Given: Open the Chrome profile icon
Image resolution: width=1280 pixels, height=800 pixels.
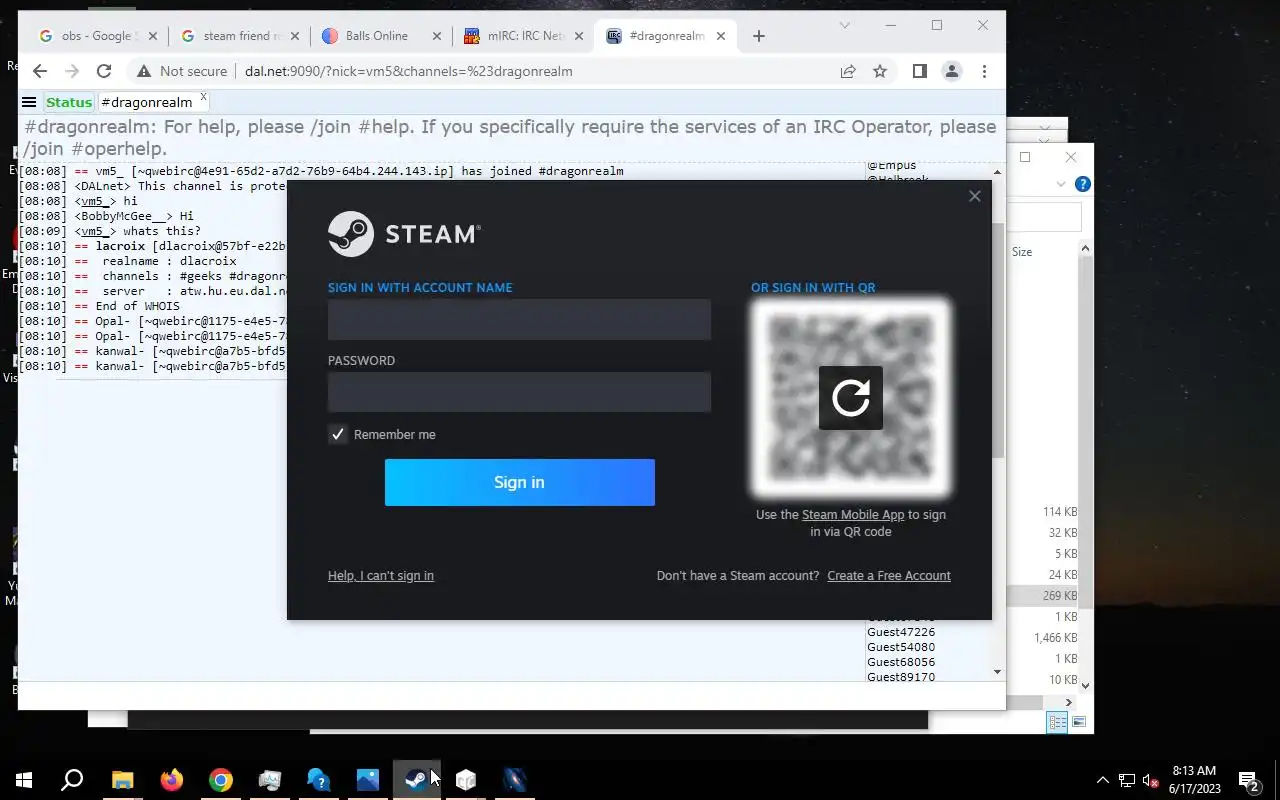Looking at the screenshot, I should click(952, 71).
